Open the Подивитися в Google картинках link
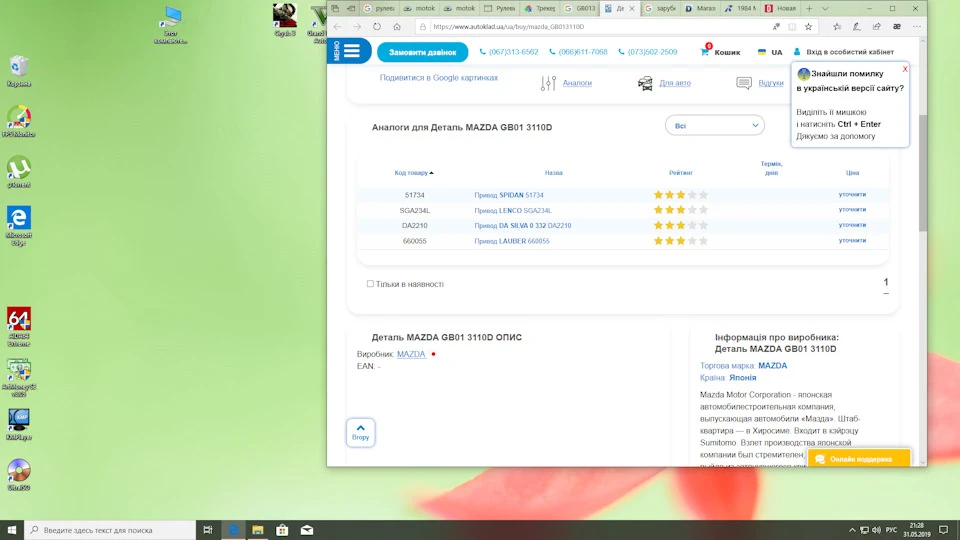 (x=438, y=78)
